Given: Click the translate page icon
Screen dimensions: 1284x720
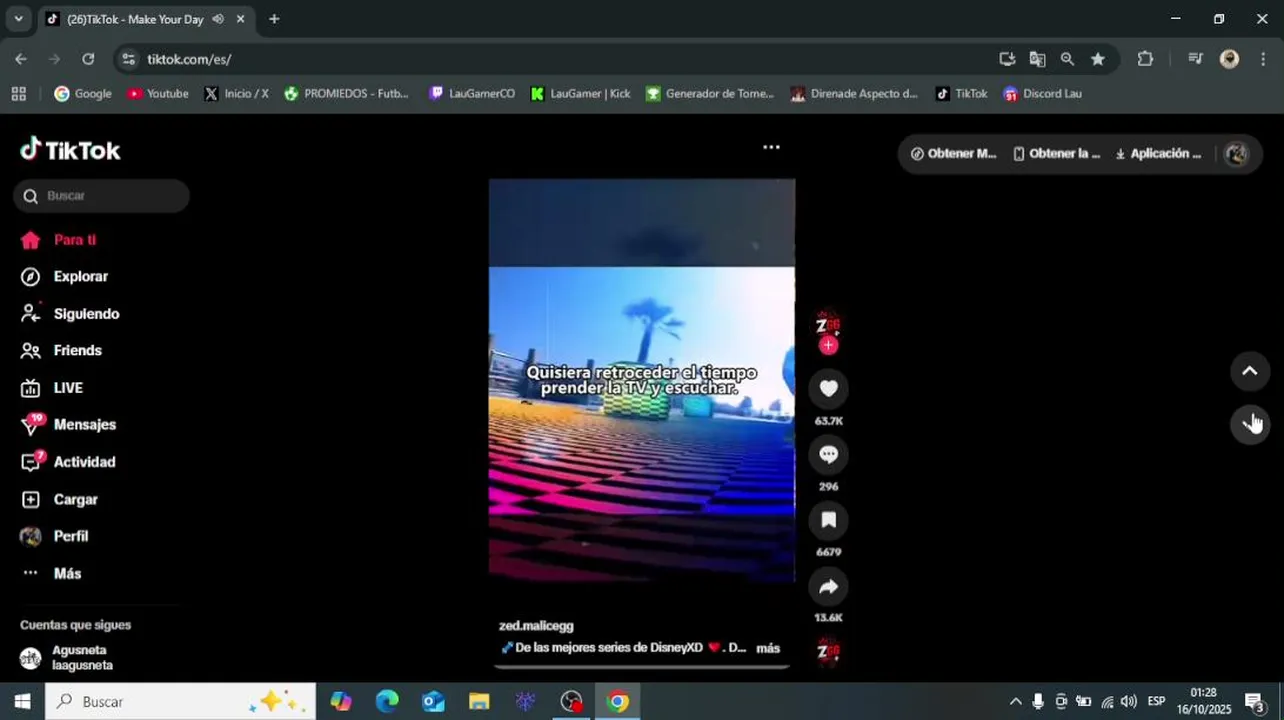Looking at the screenshot, I should pos(1037,59).
